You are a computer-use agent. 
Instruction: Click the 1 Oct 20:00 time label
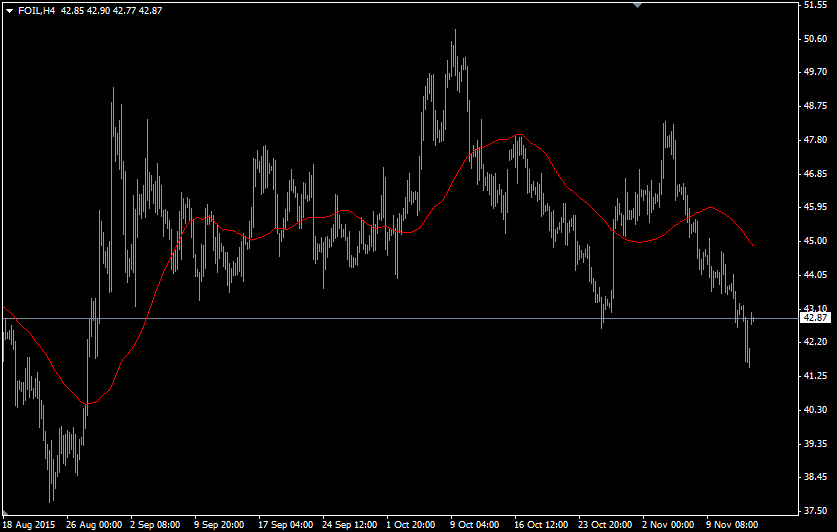(411, 525)
